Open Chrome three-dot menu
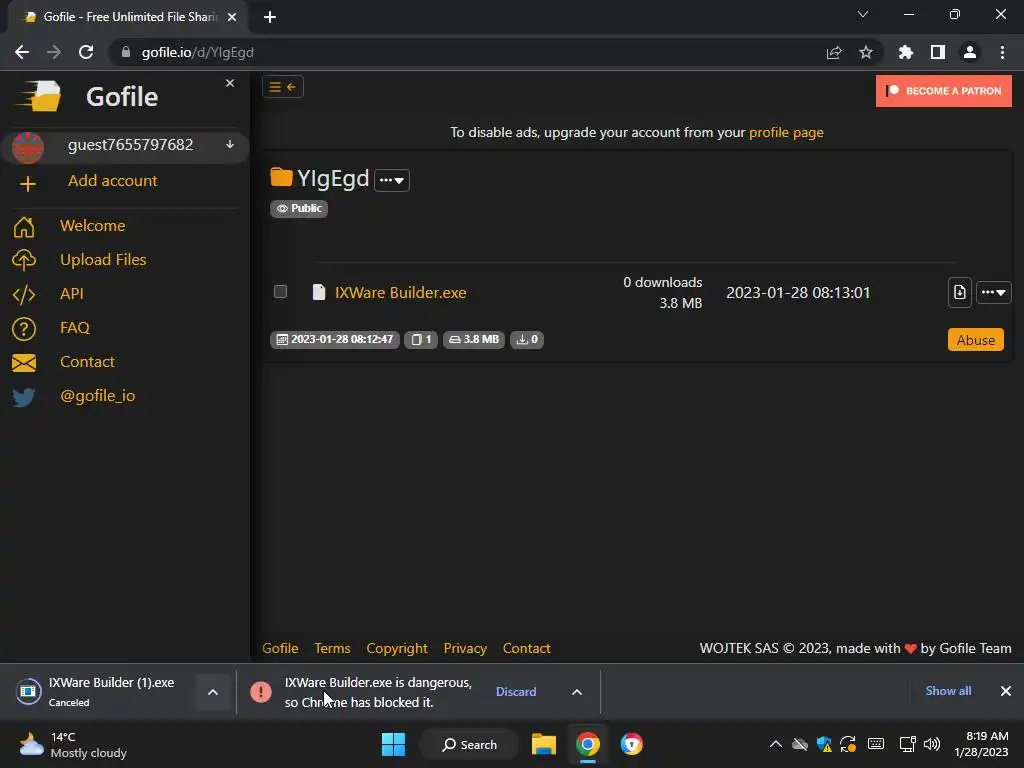1024x768 pixels. coord(1002,52)
